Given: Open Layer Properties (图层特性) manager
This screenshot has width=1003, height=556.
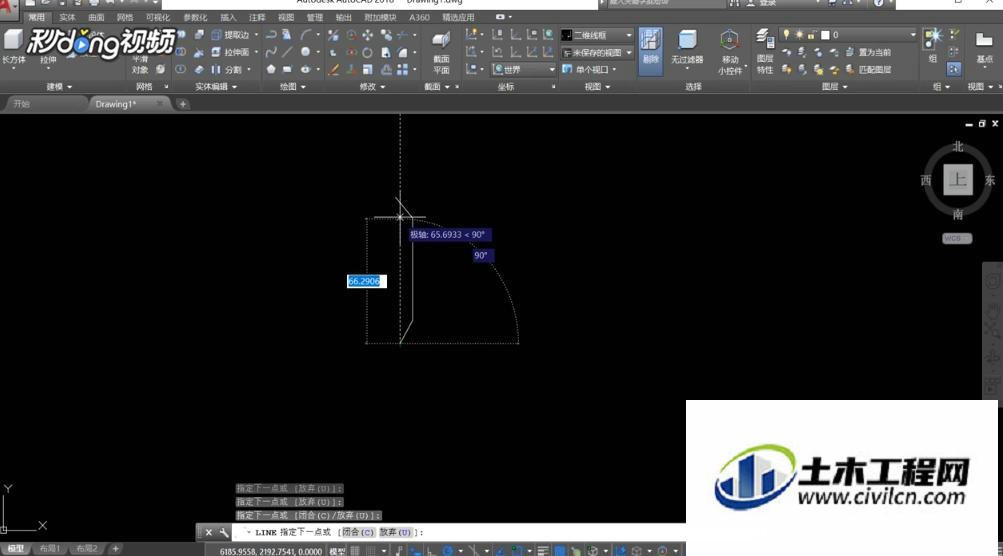Looking at the screenshot, I should point(765,51).
